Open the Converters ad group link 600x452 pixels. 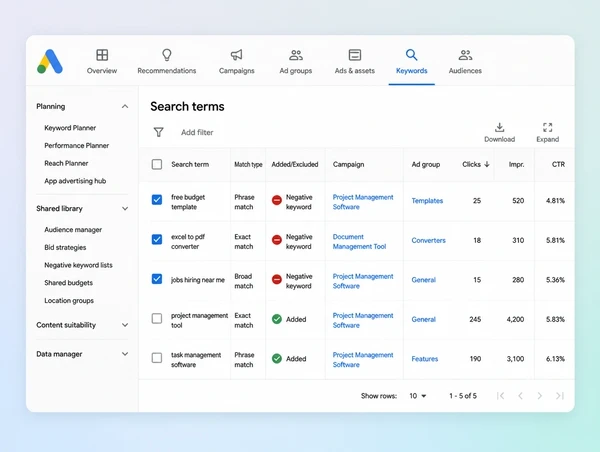coord(429,240)
